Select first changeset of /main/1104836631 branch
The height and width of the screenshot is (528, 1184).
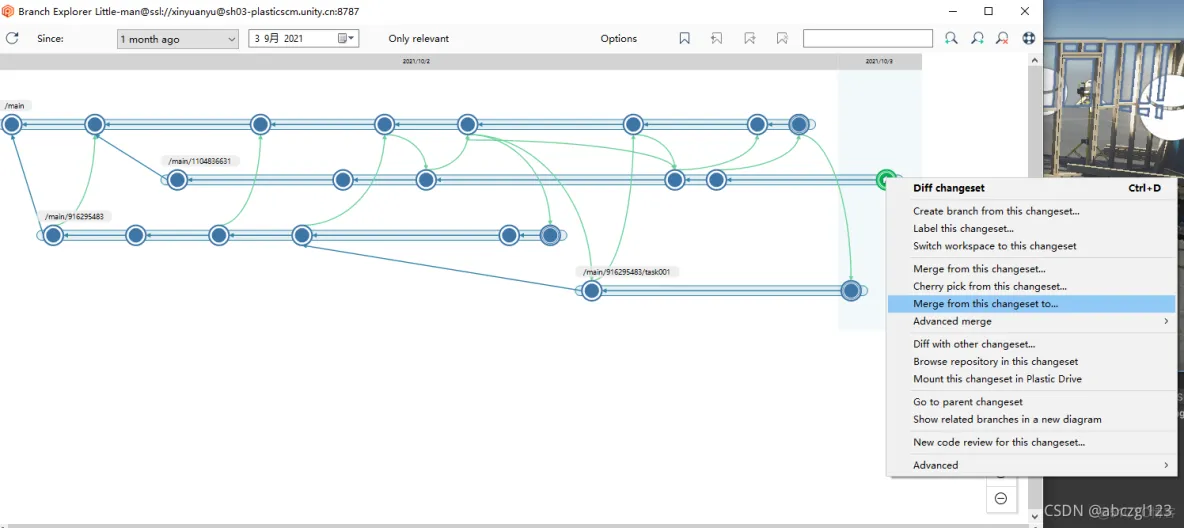pos(177,180)
